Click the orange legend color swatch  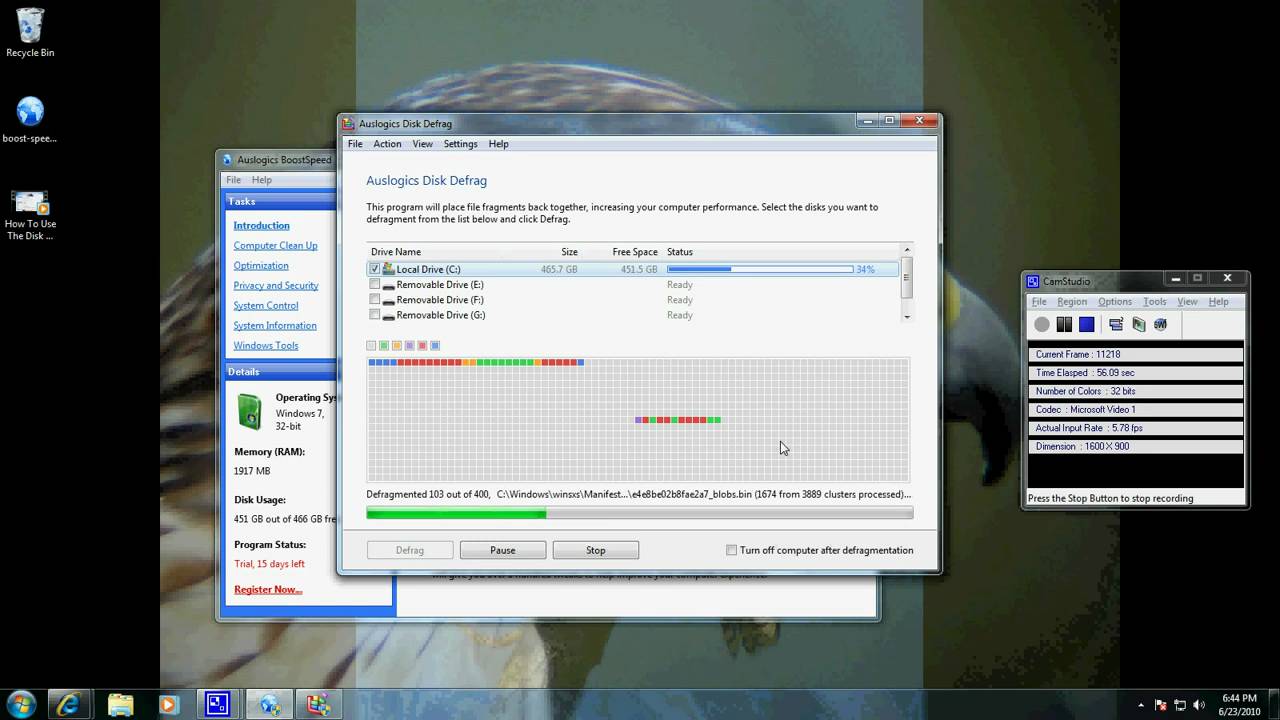pos(397,346)
